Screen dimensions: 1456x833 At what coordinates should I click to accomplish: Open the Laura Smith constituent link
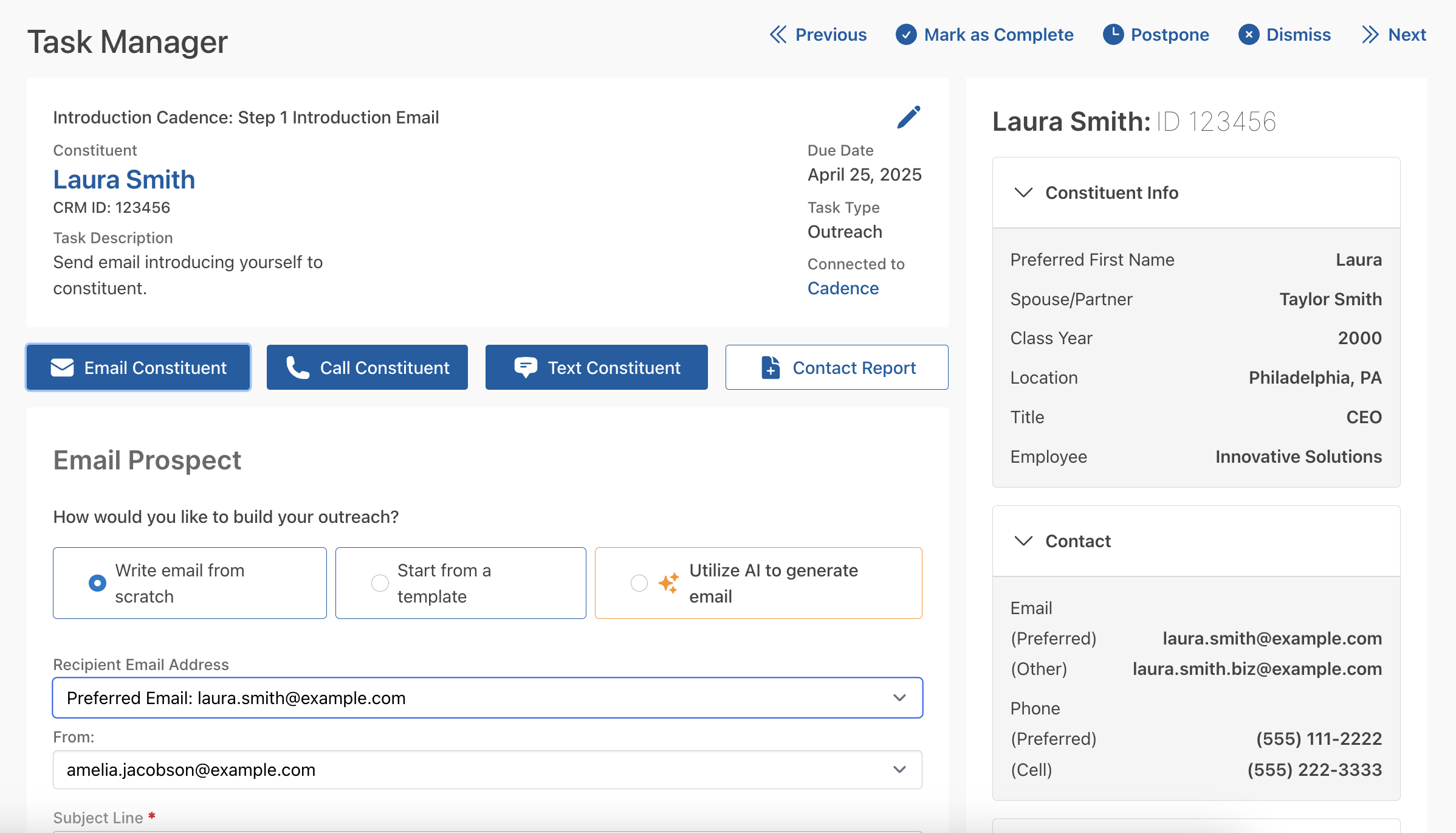124,179
